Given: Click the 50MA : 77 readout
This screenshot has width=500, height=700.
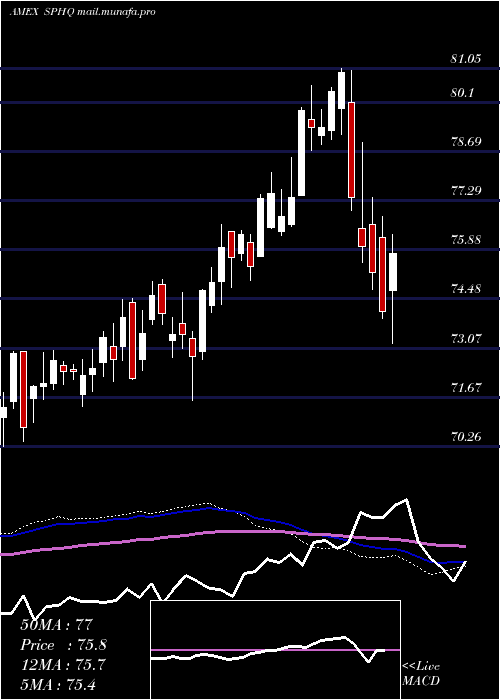Looking at the screenshot, I should 56,625.
